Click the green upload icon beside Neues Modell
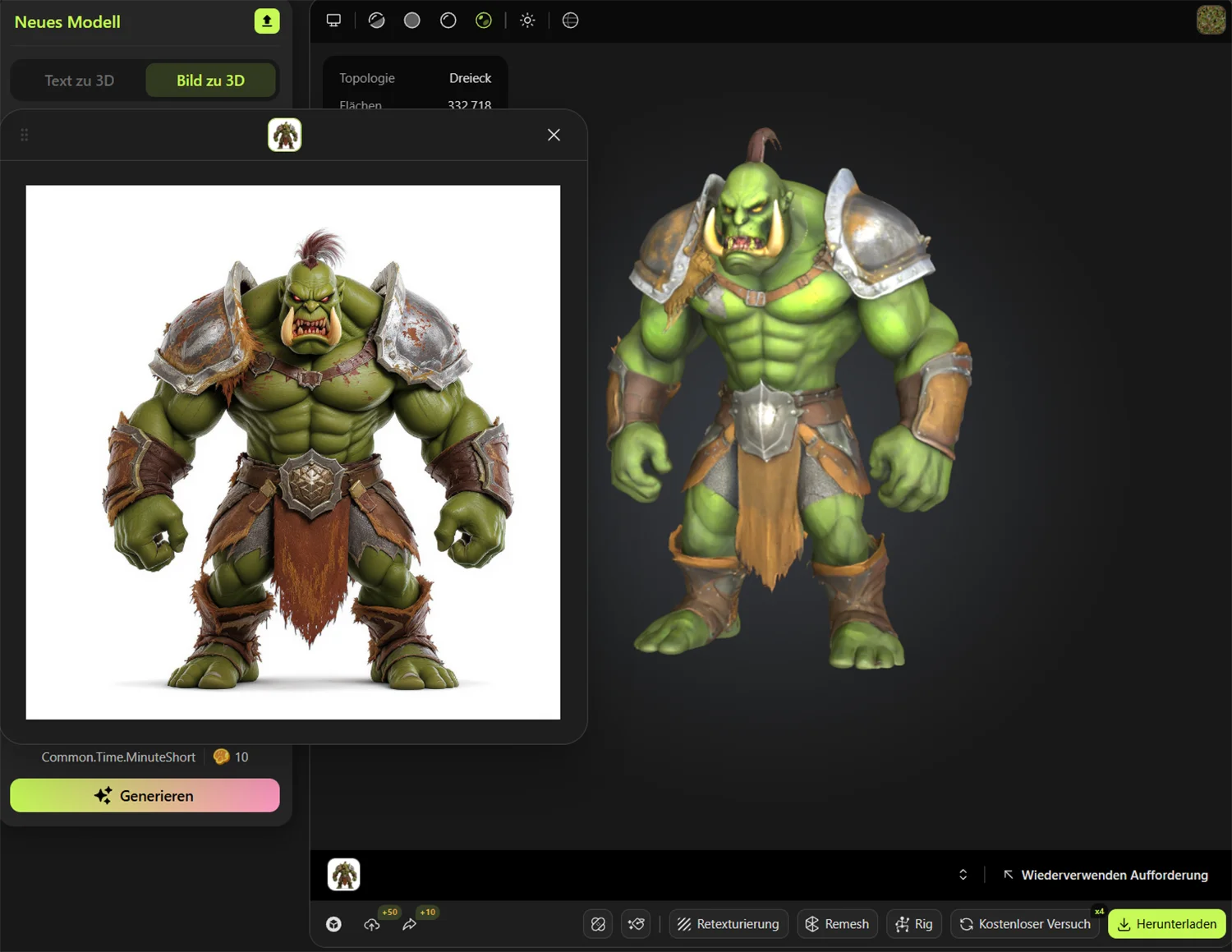 (267, 21)
